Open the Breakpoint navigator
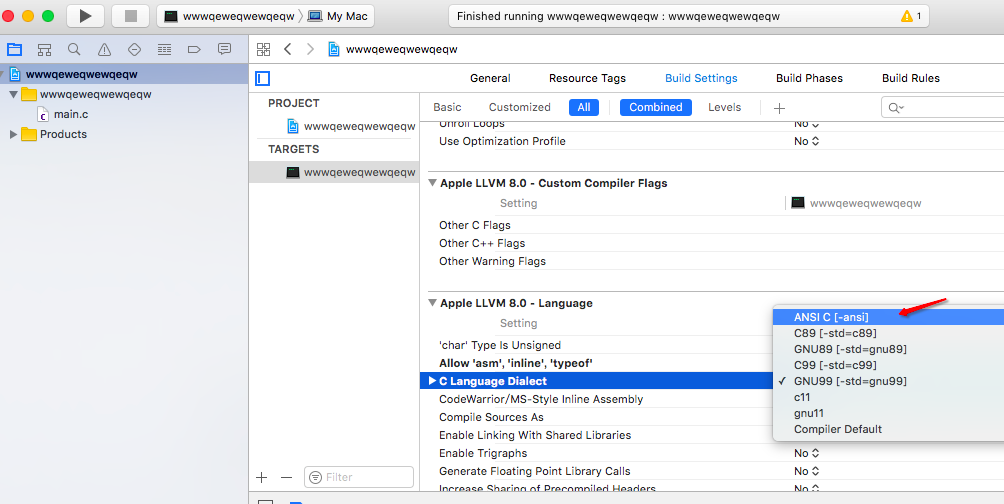1004x504 pixels. (194, 49)
